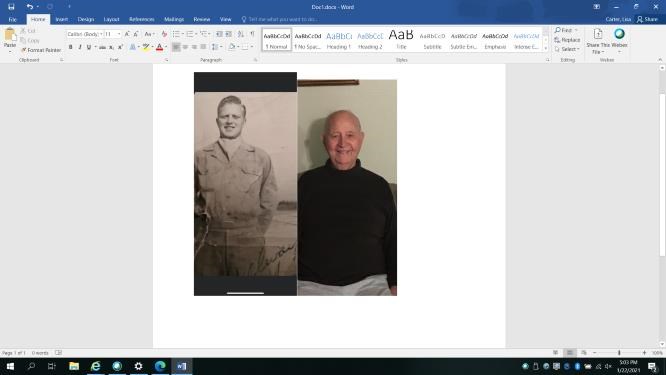
Task: Click the Strikethrough icon
Action: [102, 47]
